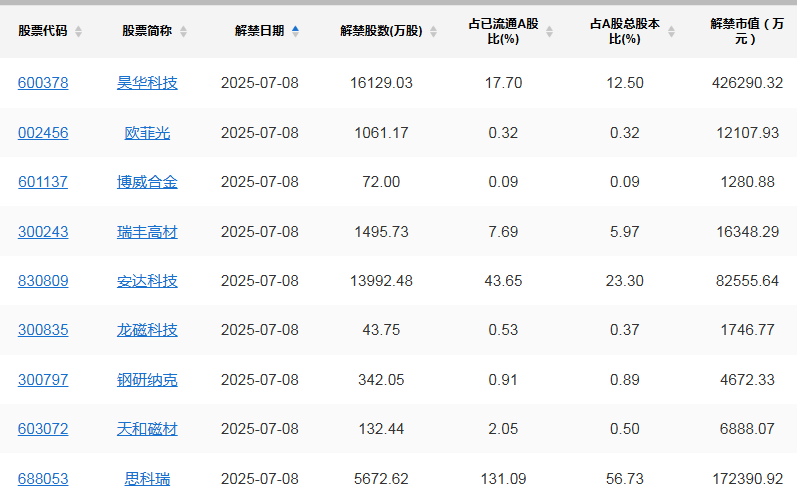Select unlock shares value 13992.48
The image size is (797, 499).
click(x=381, y=281)
